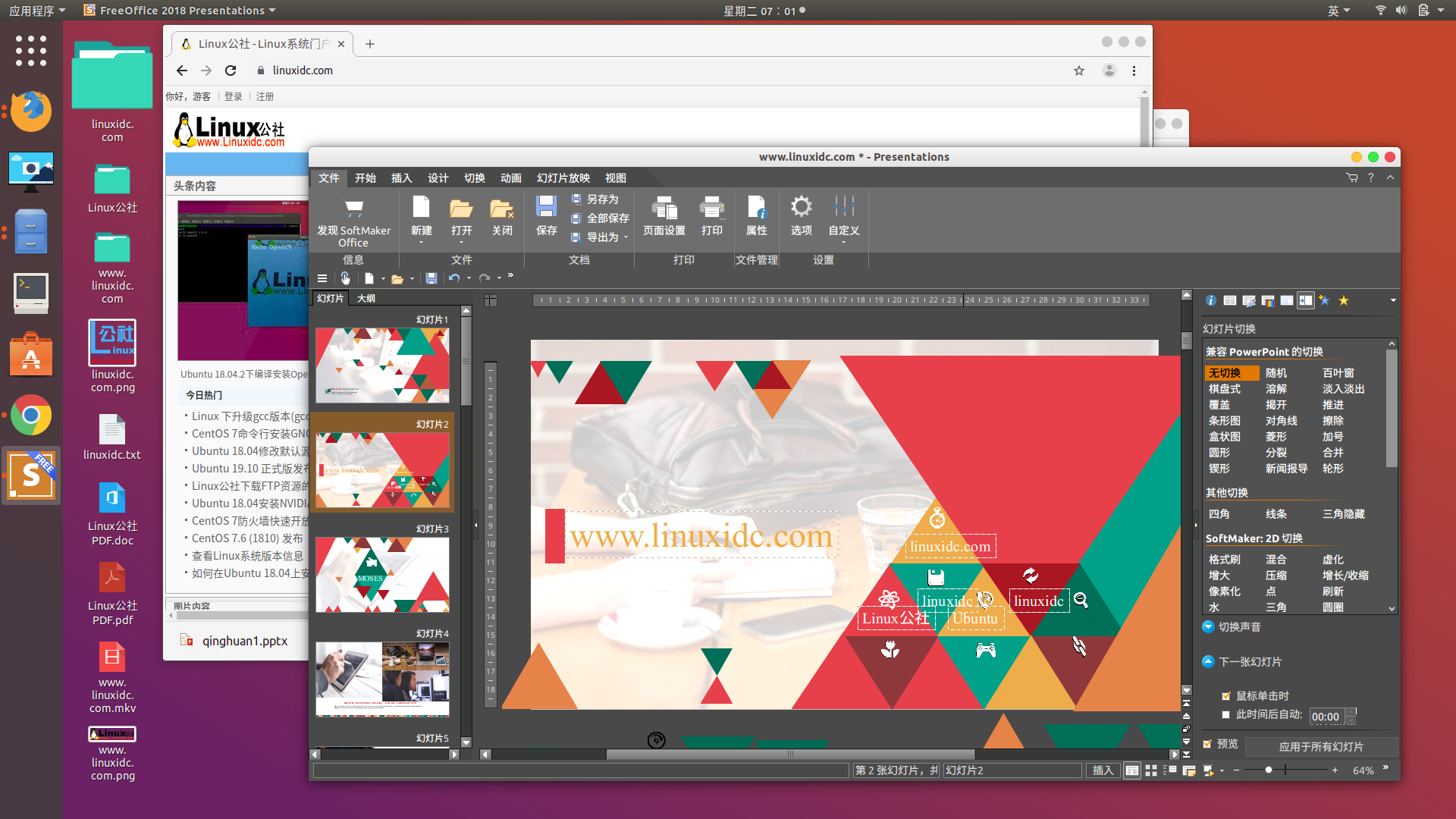Toggle the 预览 preview checkbox
The width and height of the screenshot is (1456, 819).
click(1207, 745)
